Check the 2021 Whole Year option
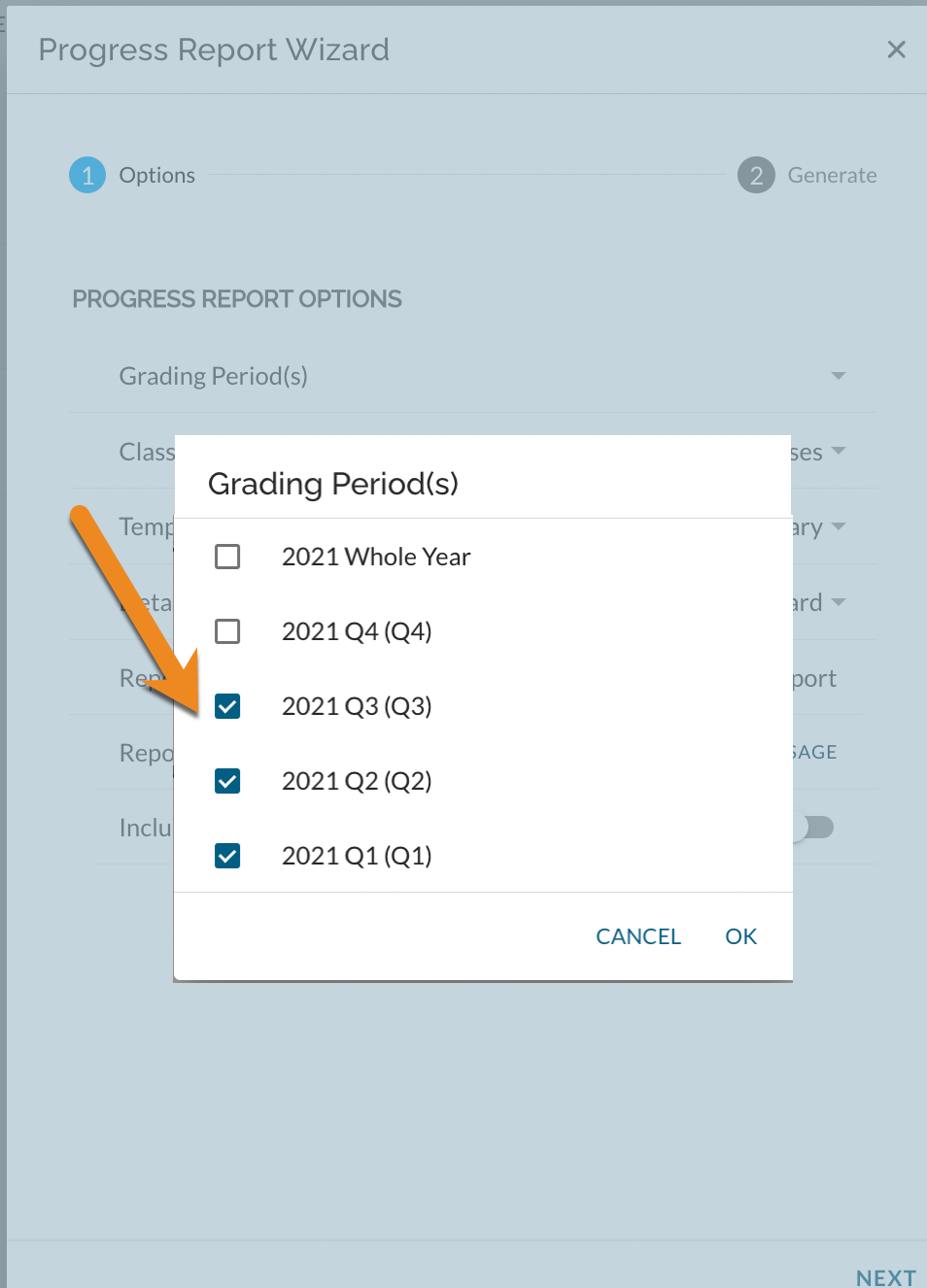The width and height of the screenshot is (927, 1288). pos(226,557)
